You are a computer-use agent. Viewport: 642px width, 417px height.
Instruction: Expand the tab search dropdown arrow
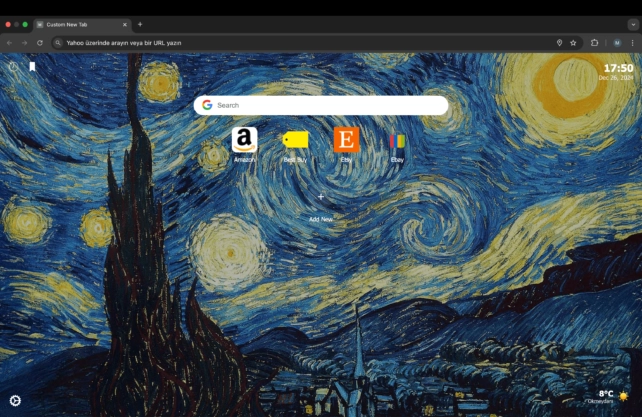click(x=633, y=25)
